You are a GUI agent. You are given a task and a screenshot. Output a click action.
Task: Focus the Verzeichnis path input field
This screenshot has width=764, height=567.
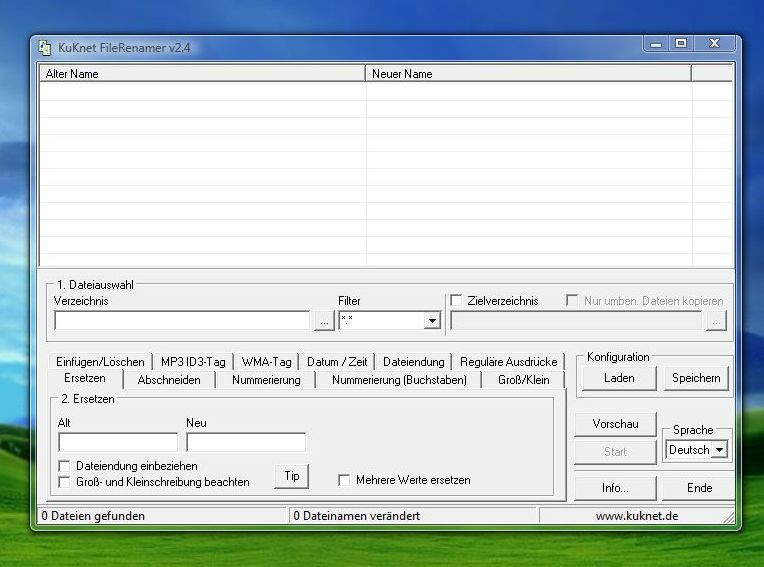[x=182, y=321]
